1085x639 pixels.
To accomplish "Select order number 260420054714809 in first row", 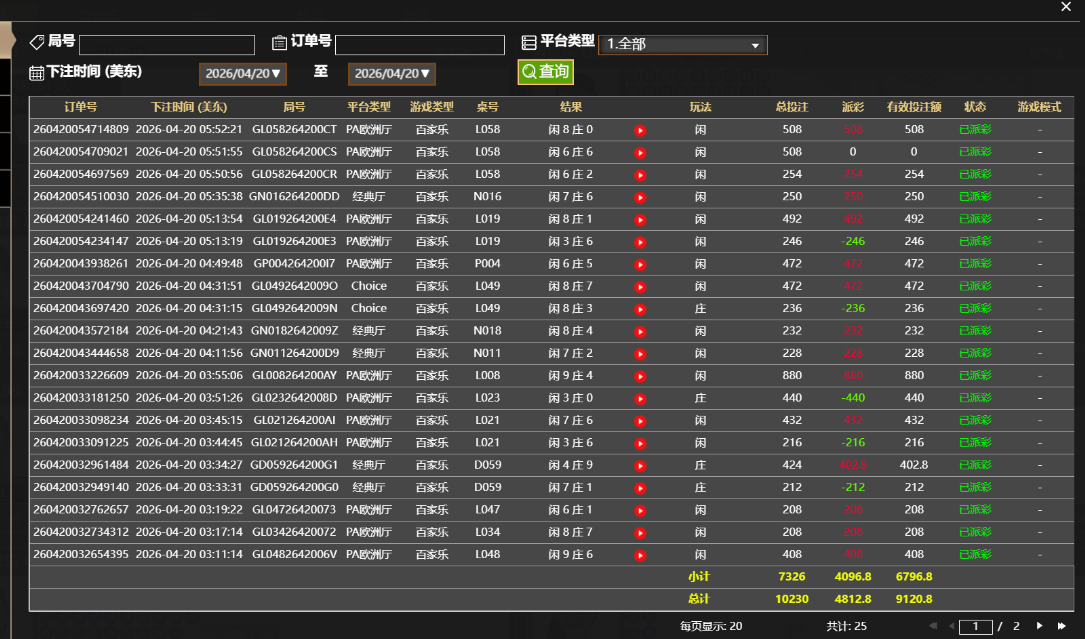I will click(81, 130).
